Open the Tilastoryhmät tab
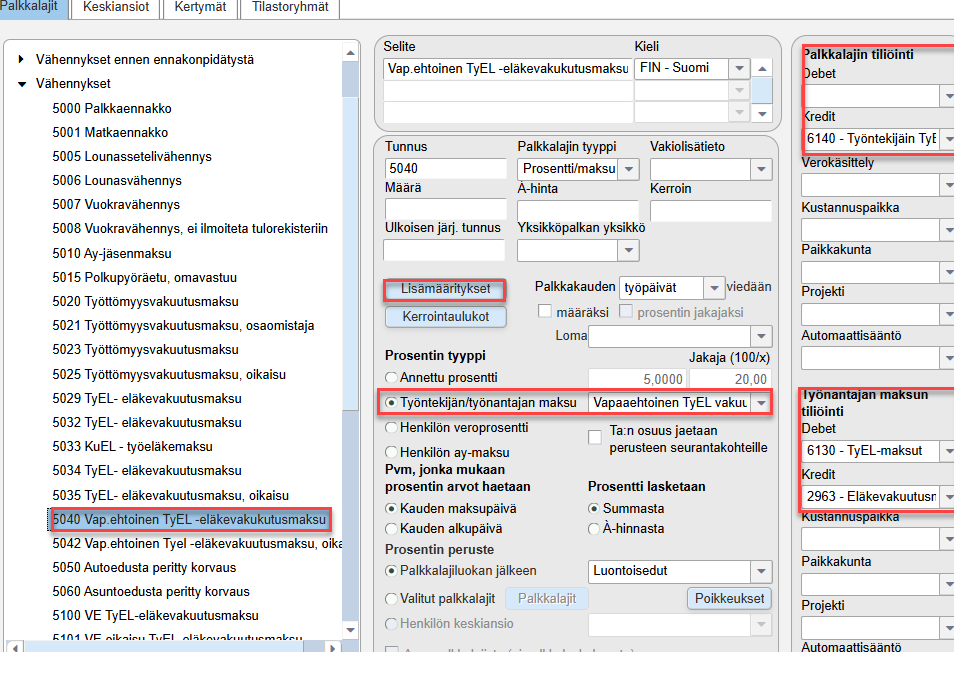The height and width of the screenshot is (680, 966). coord(290,7)
